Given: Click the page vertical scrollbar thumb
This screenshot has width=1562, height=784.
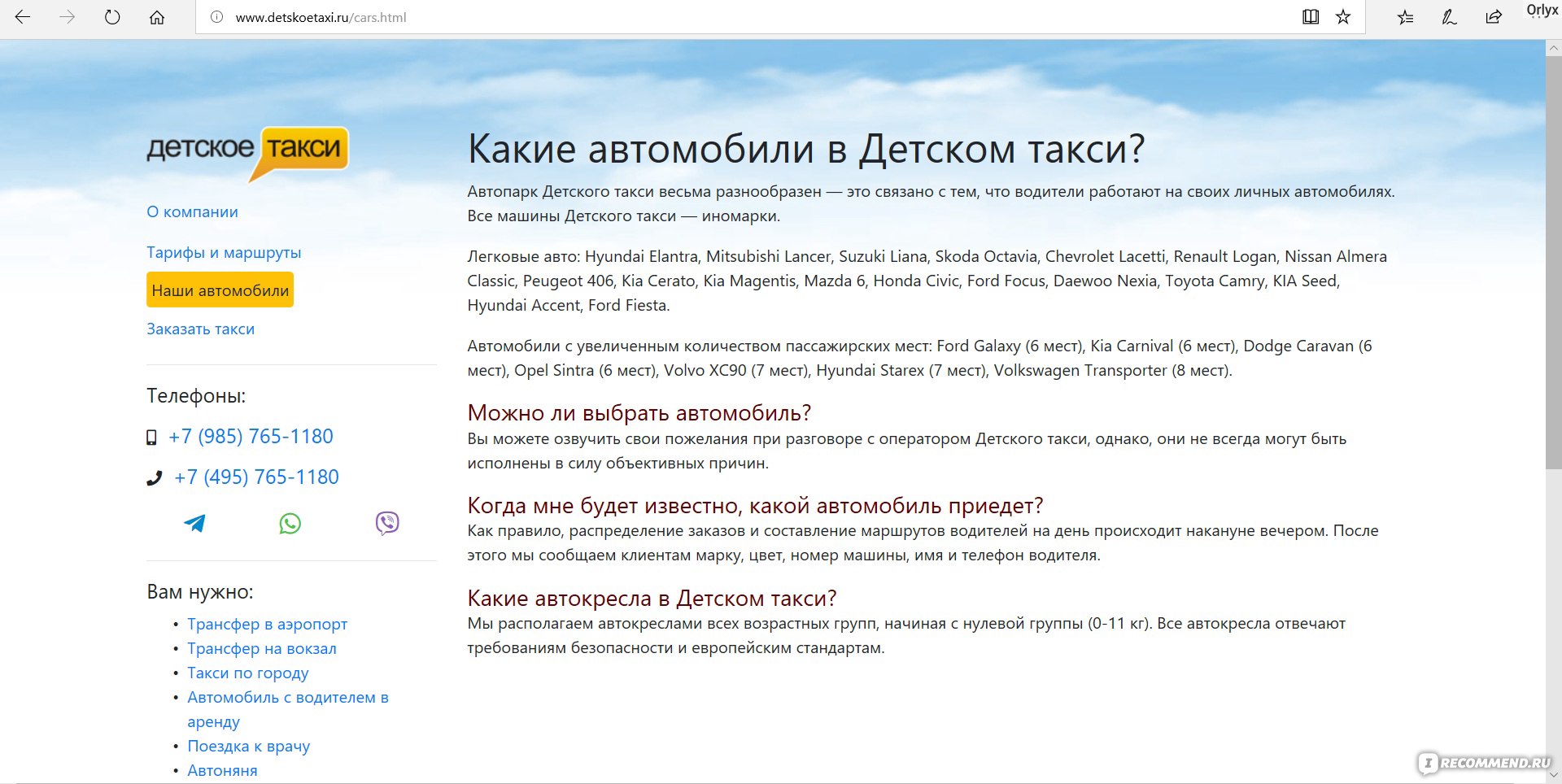Looking at the screenshot, I should pyautogui.click(x=1553, y=262).
